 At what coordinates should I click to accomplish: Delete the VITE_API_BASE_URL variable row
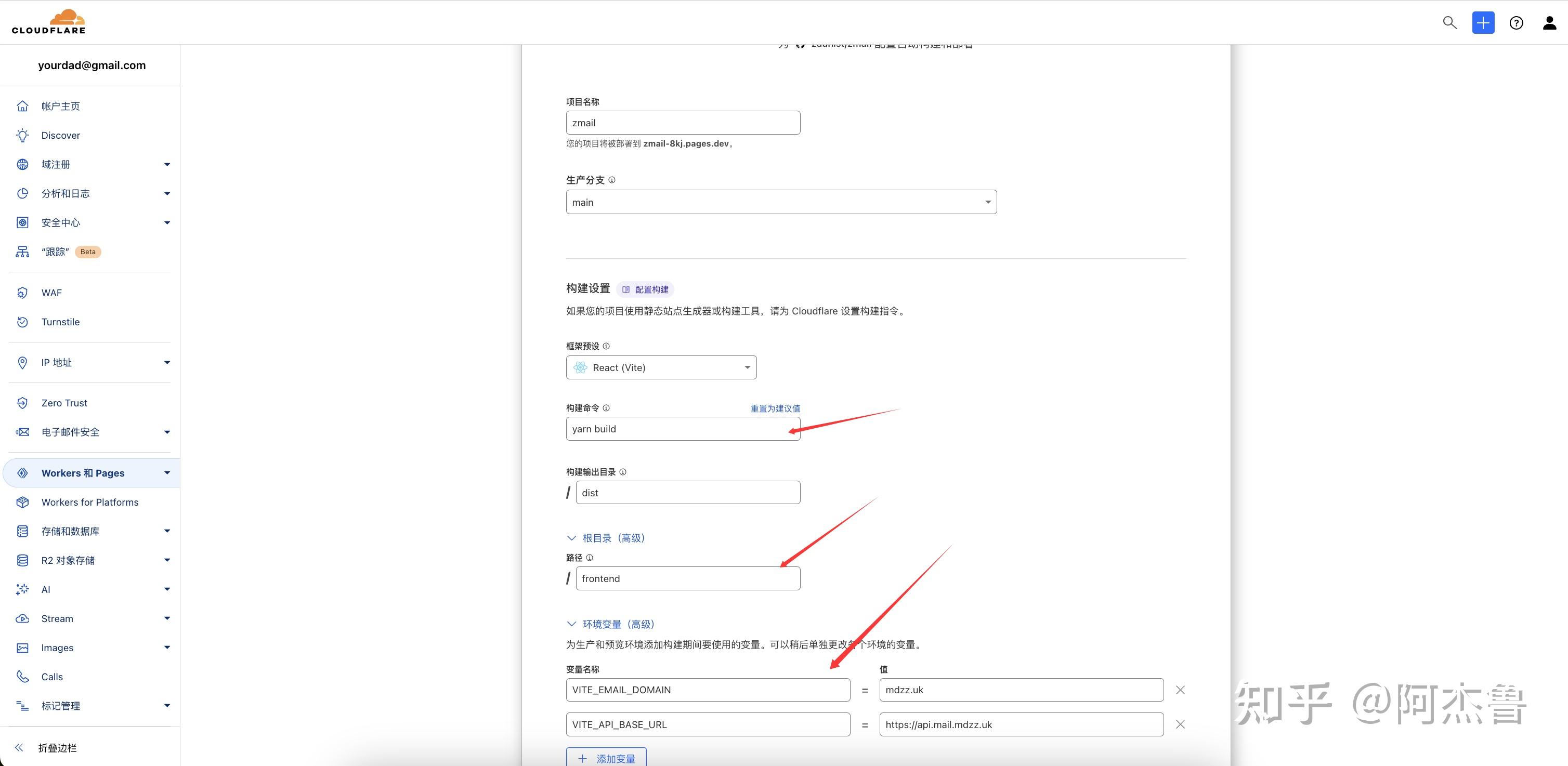(x=1180, y=724)
